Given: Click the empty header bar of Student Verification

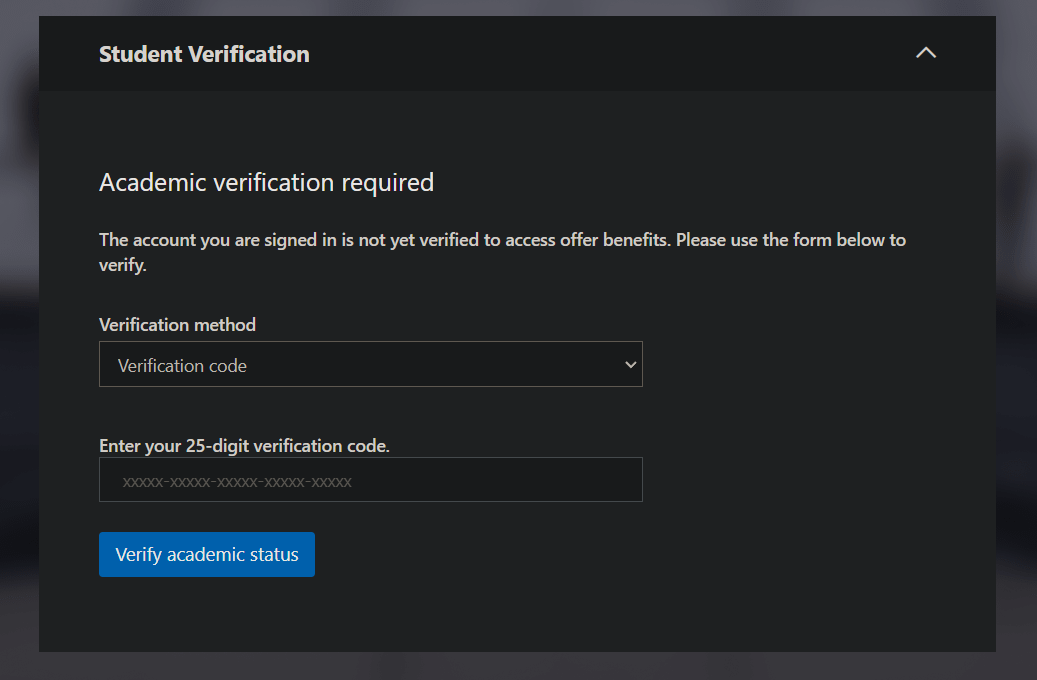Looking at the screenshot, I should [x=600, y=54].
